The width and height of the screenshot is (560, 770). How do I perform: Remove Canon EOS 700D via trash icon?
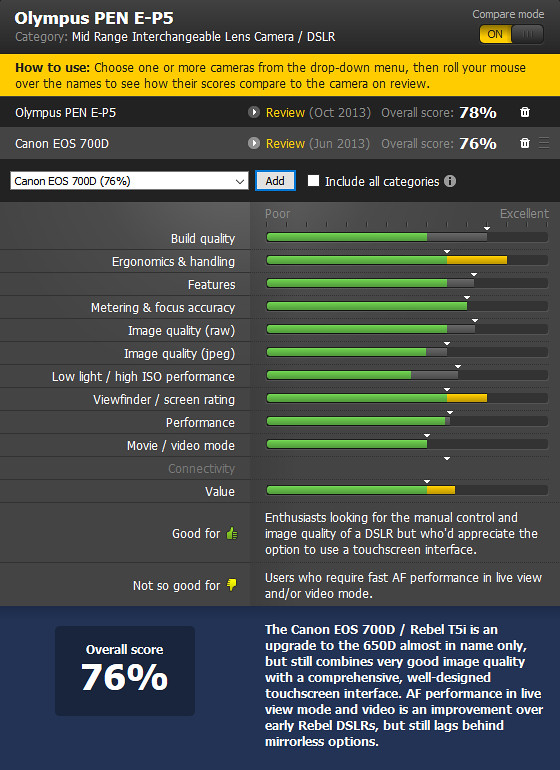click(x=525, y=143)
